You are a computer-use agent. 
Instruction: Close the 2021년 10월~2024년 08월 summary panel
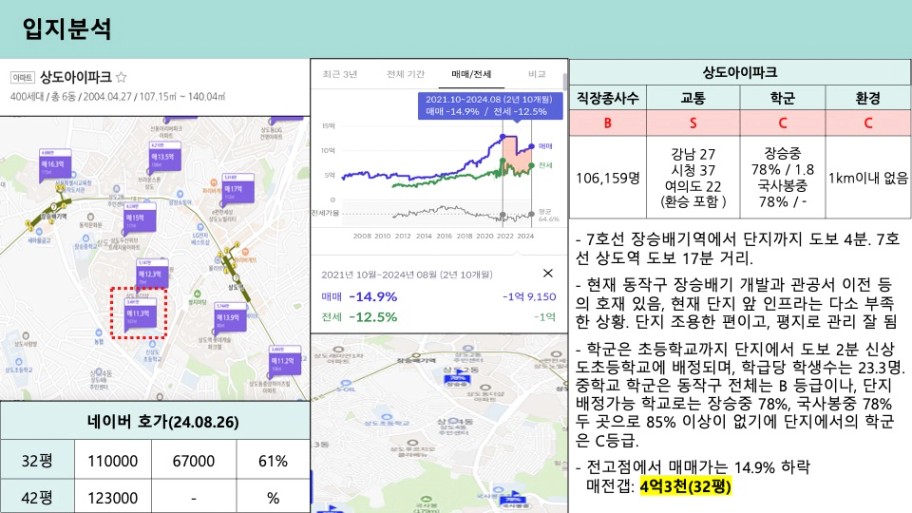coord(548,273)
